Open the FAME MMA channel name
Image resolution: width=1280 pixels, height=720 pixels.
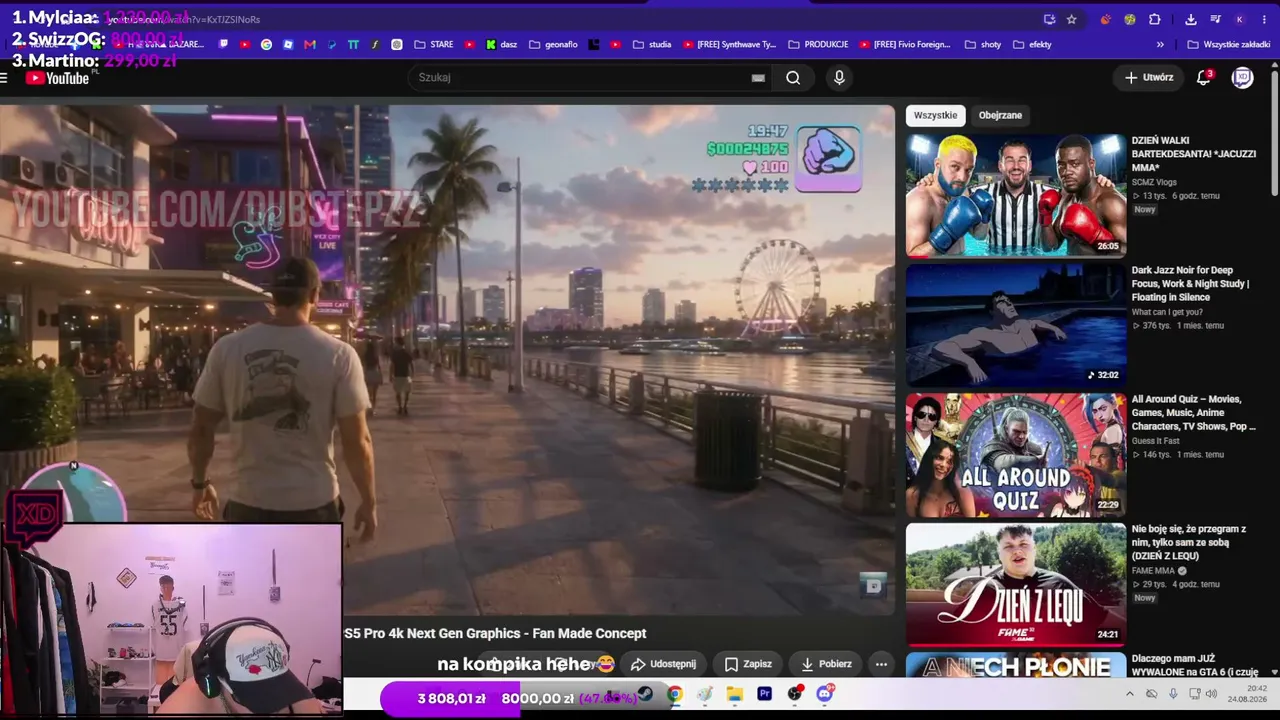[x=1153, y=571]
